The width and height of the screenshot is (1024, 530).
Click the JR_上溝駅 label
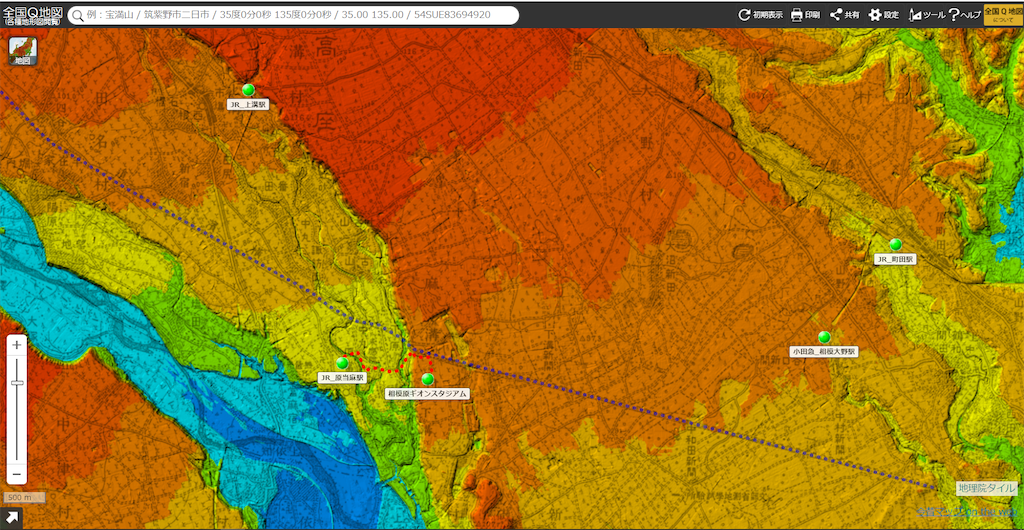248,104
